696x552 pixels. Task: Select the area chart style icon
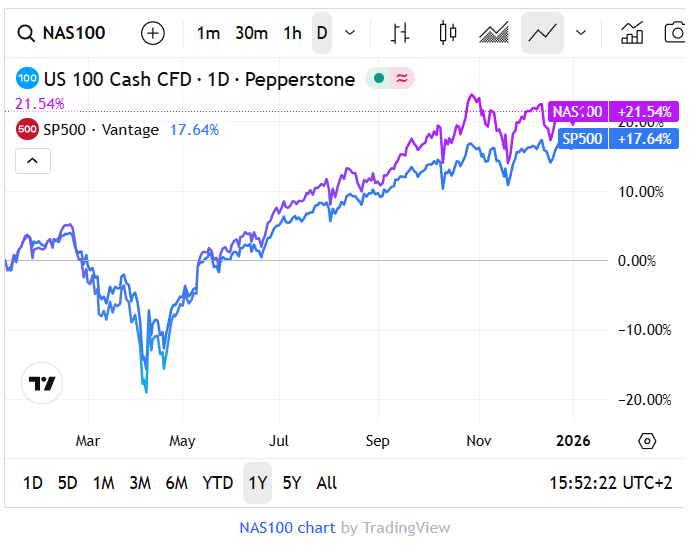494,33
